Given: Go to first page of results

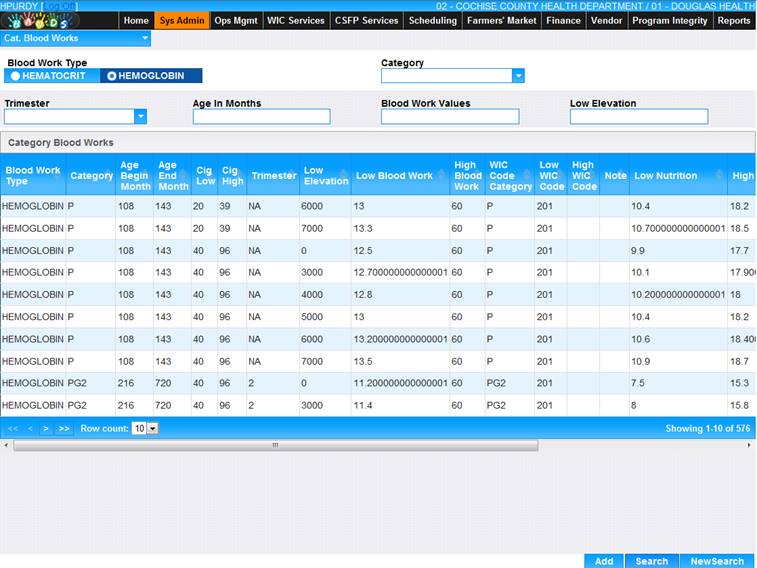Looking at the screenshot, I should (13, 429).
